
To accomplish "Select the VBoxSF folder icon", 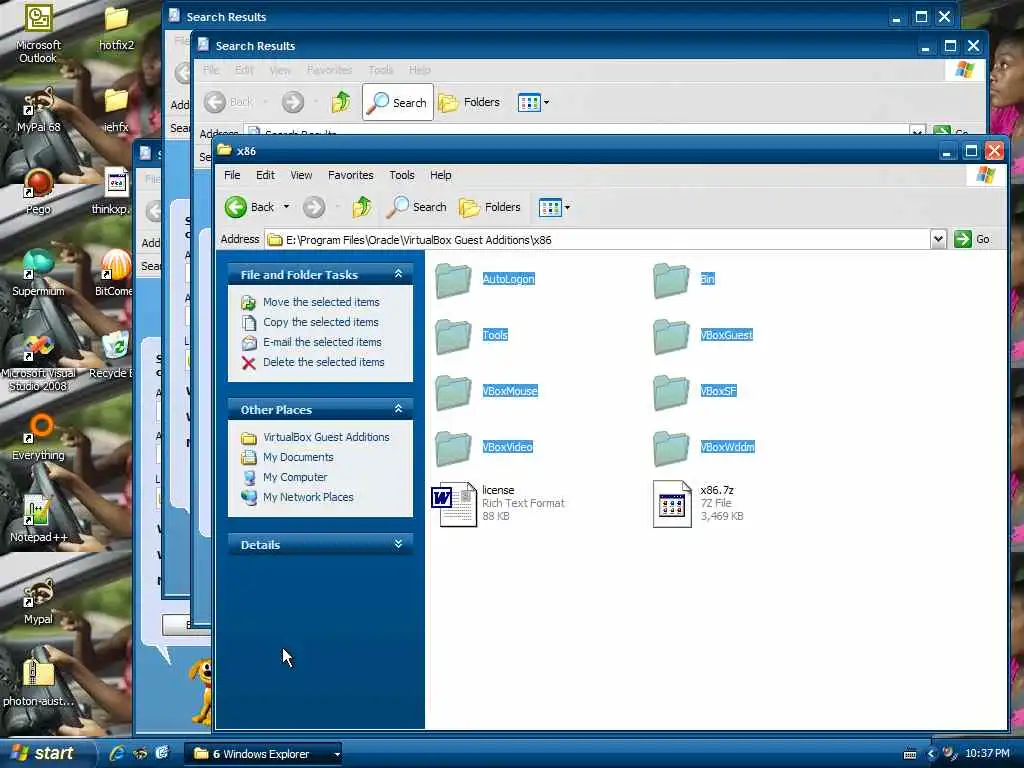I will 671,392.
